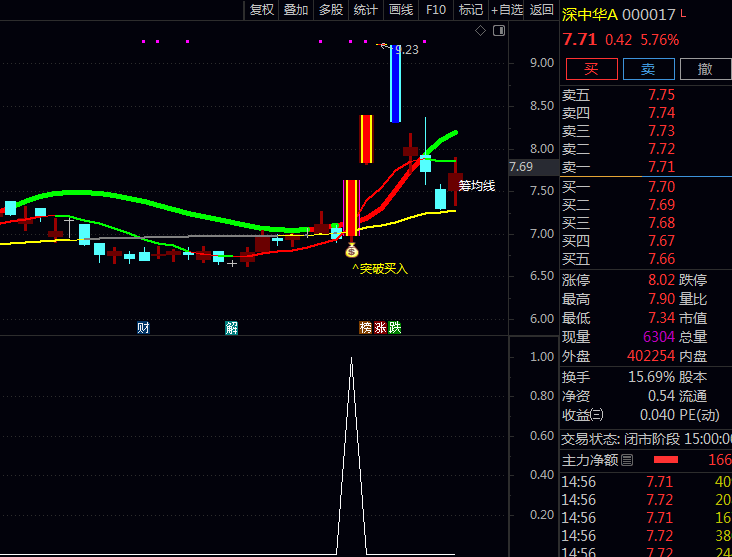Click the blue 卖 sell button

tap(648, 69)
